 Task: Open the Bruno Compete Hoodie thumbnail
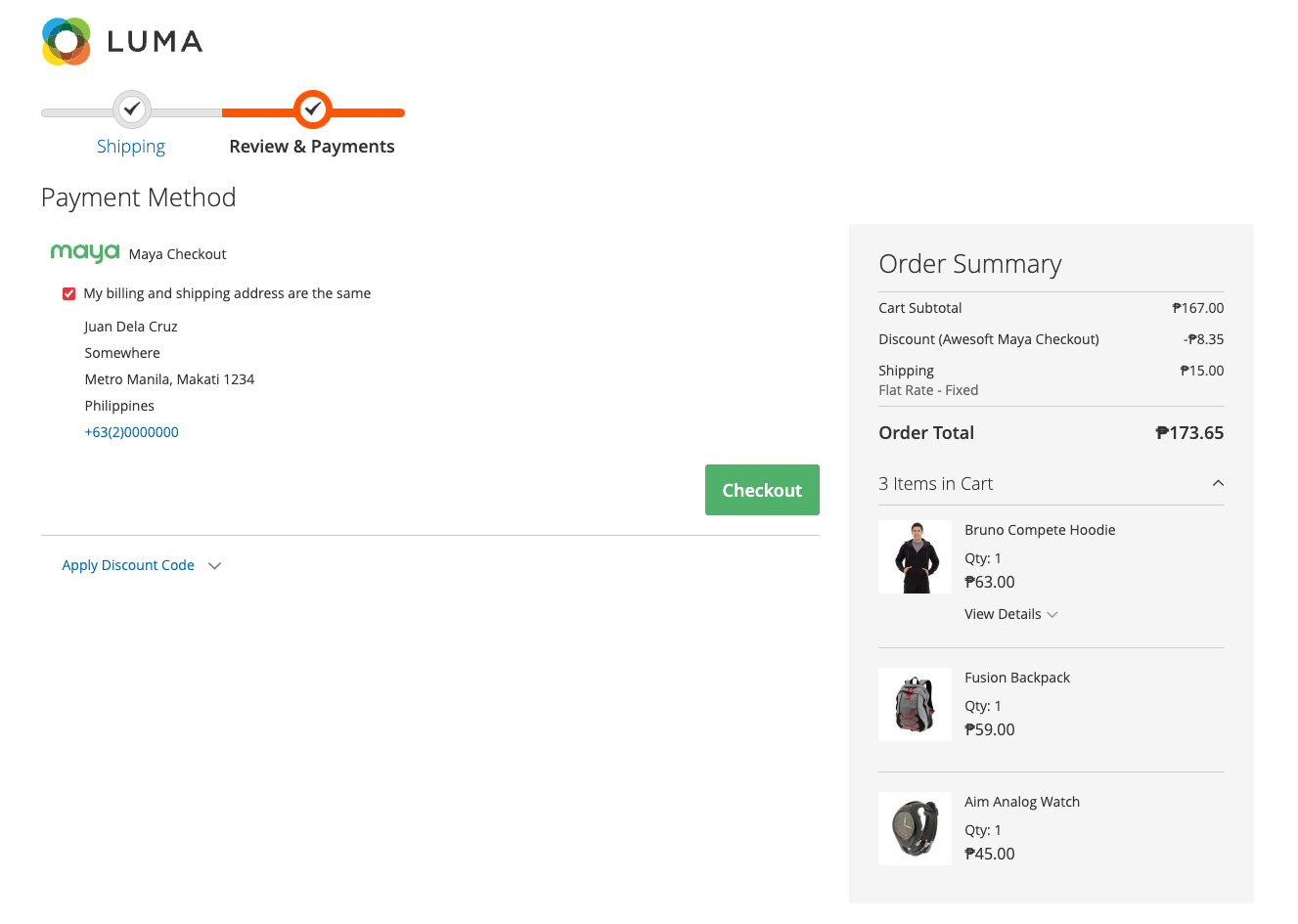tap(915, 557)
